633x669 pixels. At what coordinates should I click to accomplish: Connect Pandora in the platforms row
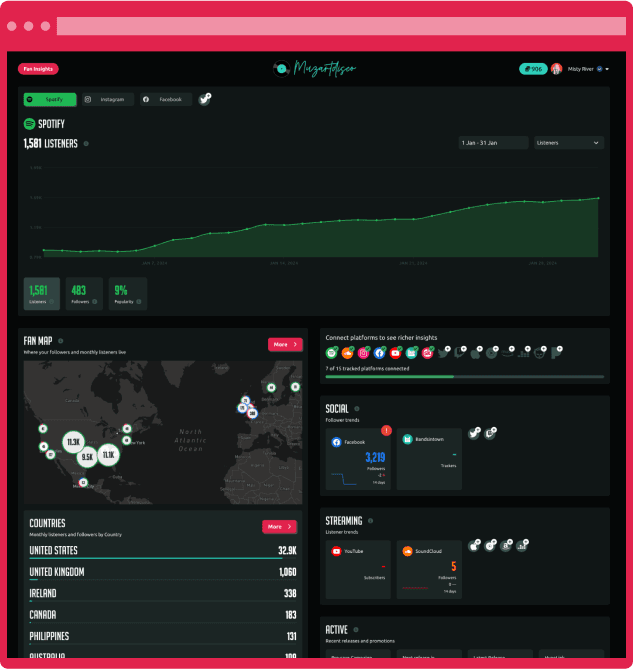click(557, 352)
